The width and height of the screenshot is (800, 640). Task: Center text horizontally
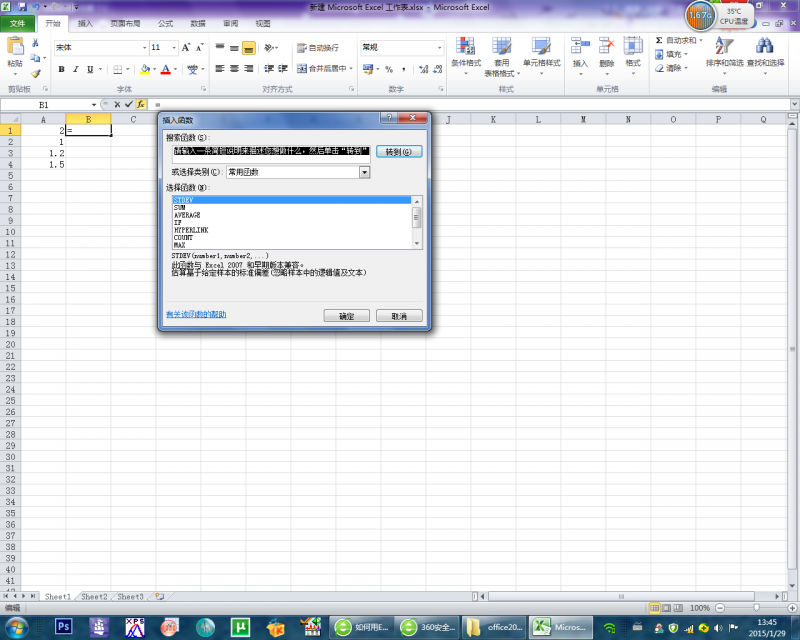[x=234, y=68]
